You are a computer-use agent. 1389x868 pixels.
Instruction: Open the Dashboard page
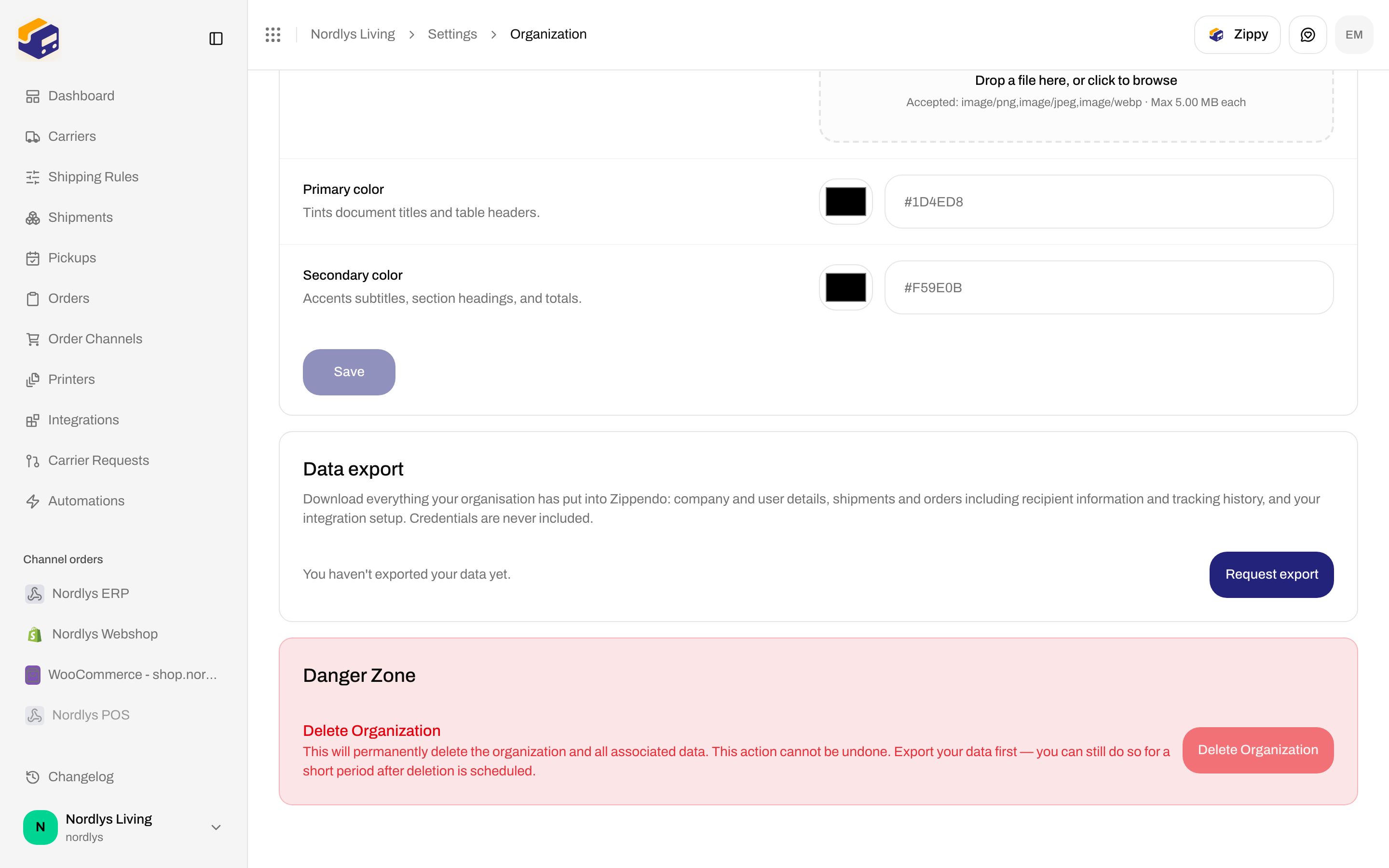tap(123, 96)
